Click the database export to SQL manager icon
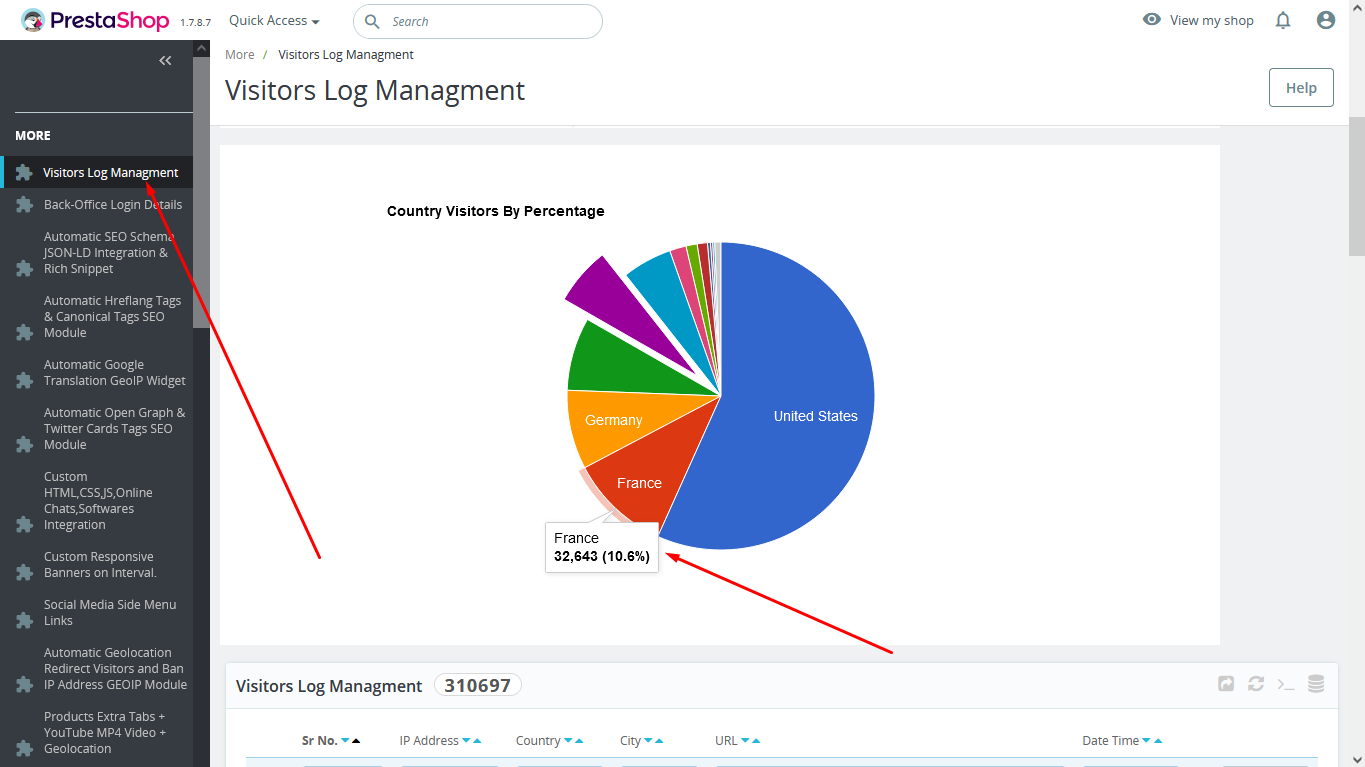This screenshot has height=767, width=1365. pos(1316,684)
